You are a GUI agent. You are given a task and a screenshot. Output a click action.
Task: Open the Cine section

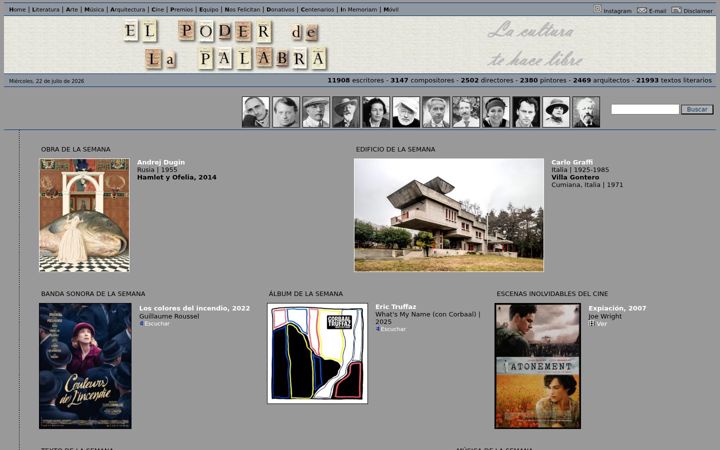click(x=158, y=9)
